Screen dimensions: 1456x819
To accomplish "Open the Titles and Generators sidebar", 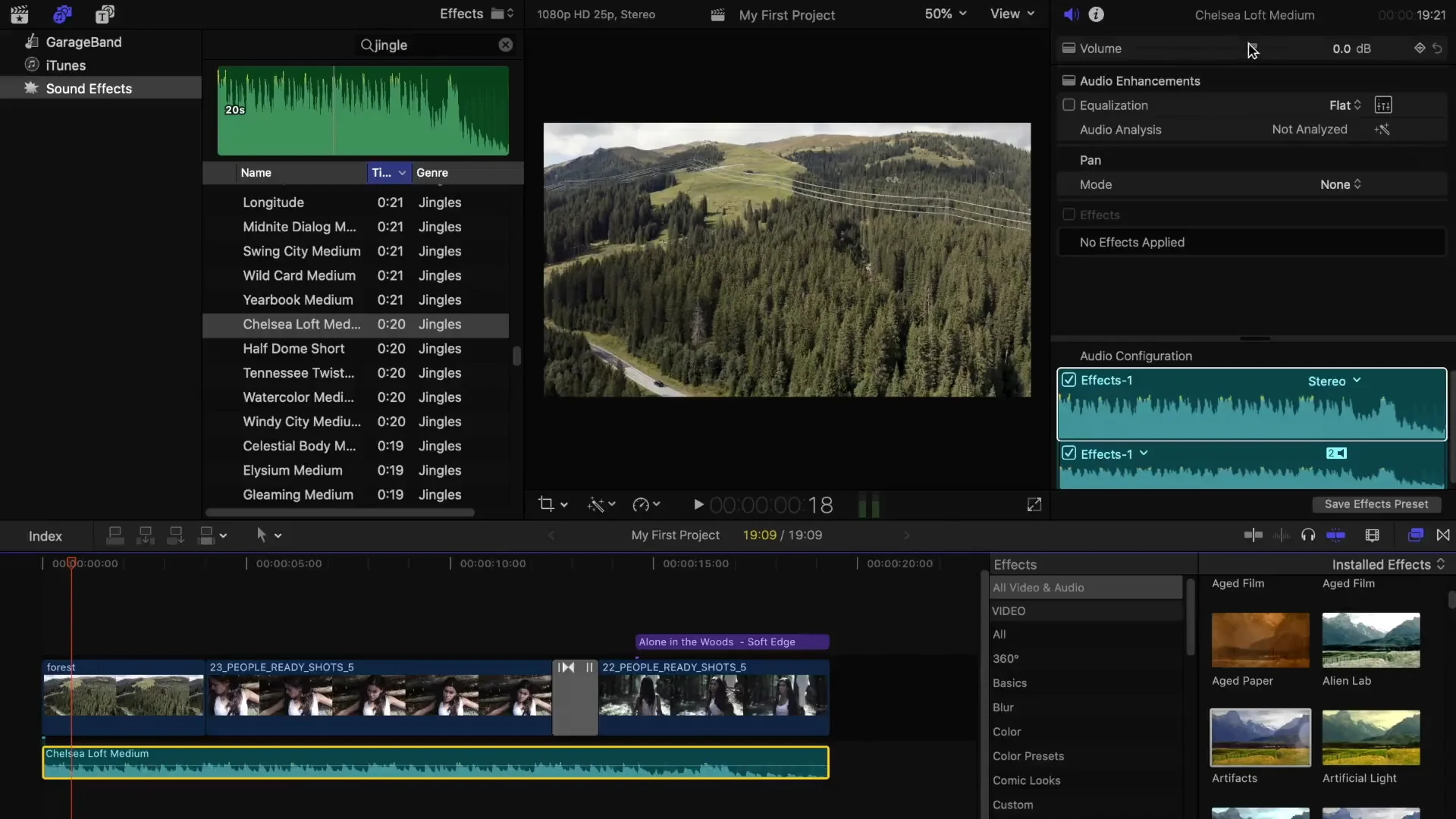I will 105,14.
